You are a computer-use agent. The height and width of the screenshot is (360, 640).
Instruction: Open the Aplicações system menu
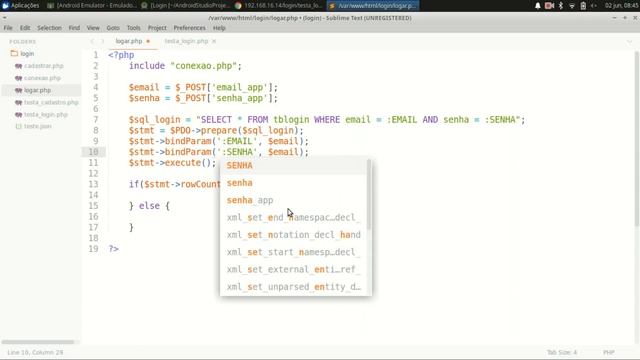coord(21,5)
